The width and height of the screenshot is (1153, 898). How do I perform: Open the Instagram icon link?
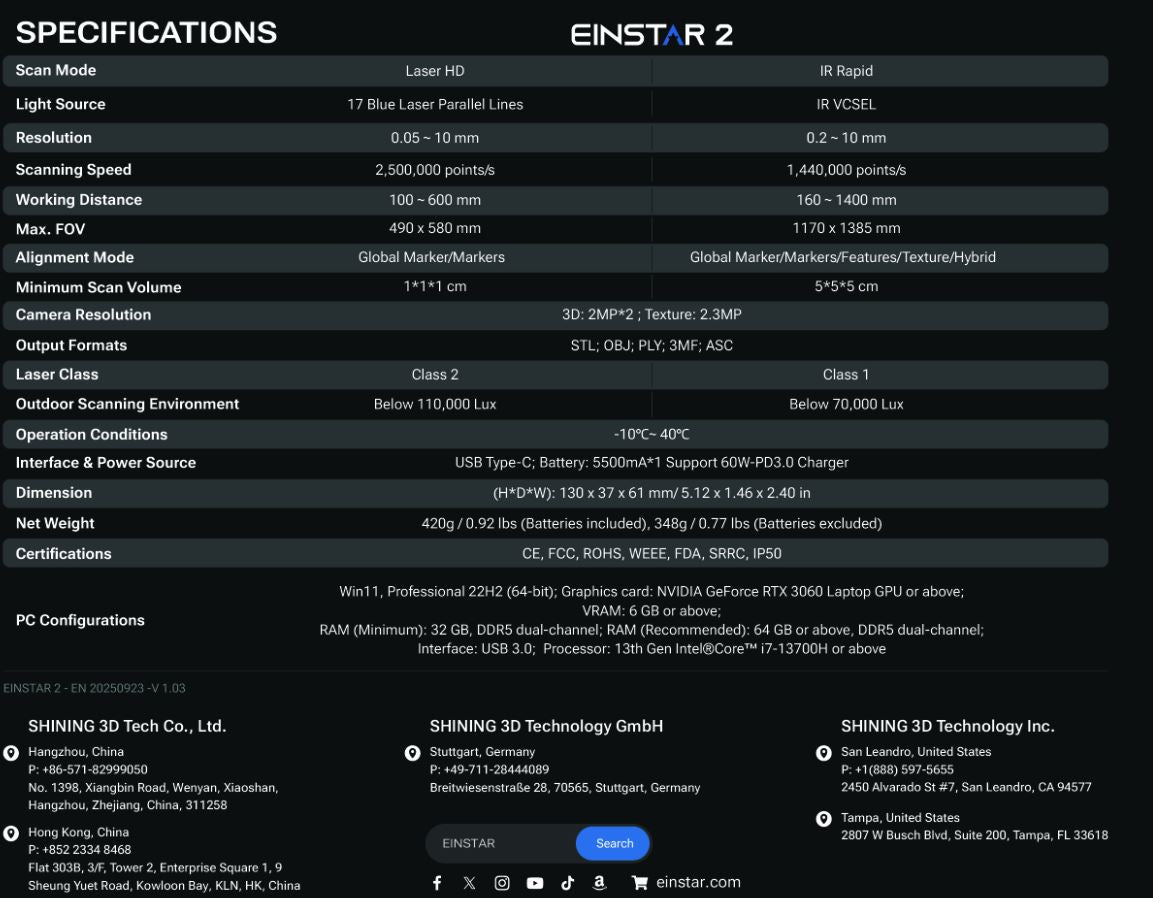pyautogui.click(x=501, y=883)
